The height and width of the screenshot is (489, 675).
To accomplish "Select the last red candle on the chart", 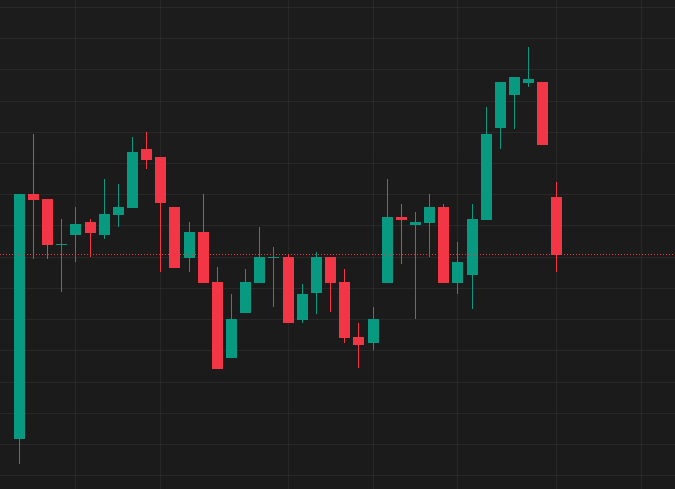I will tap(556, 225).
